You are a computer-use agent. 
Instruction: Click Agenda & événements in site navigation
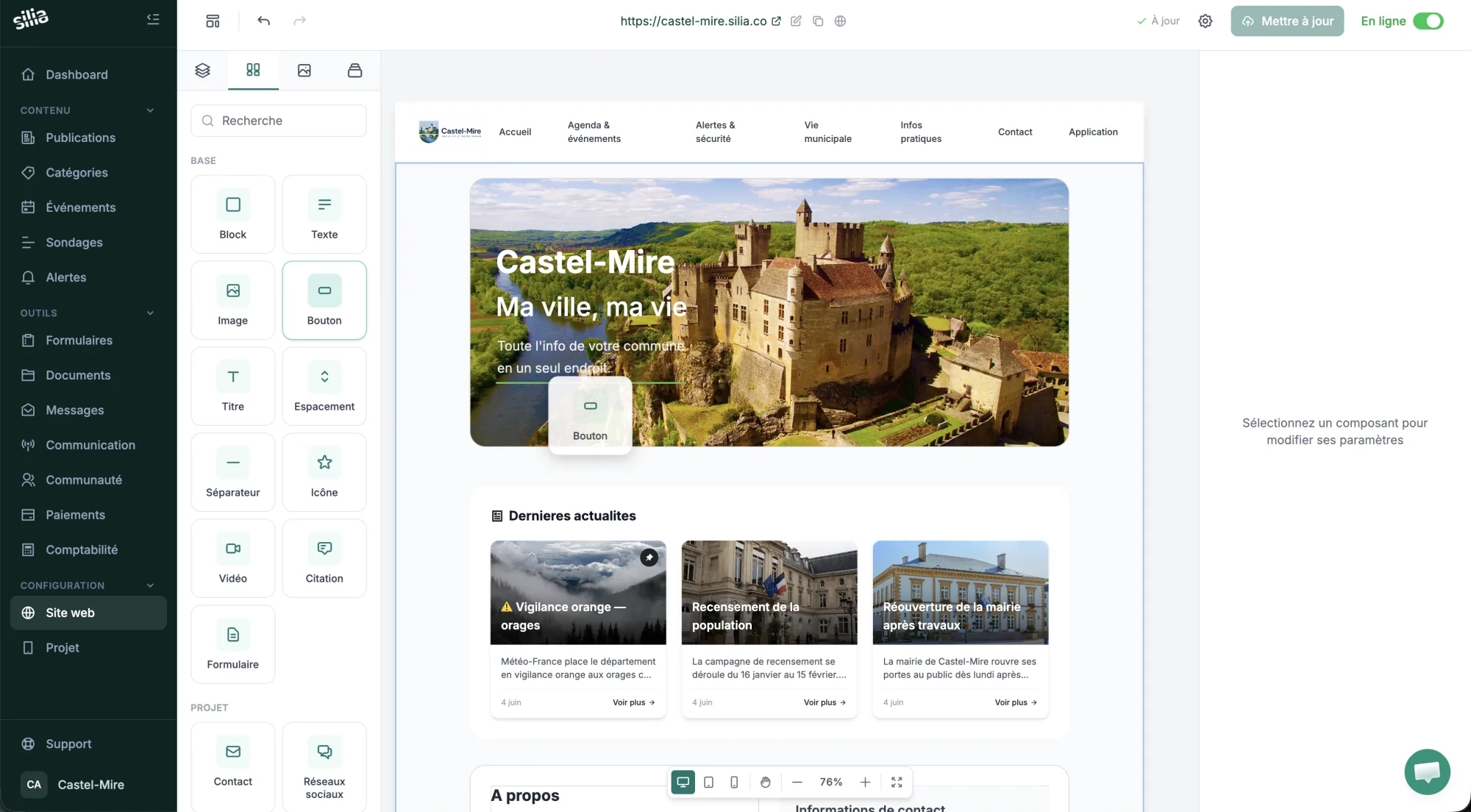pos(594,132)
